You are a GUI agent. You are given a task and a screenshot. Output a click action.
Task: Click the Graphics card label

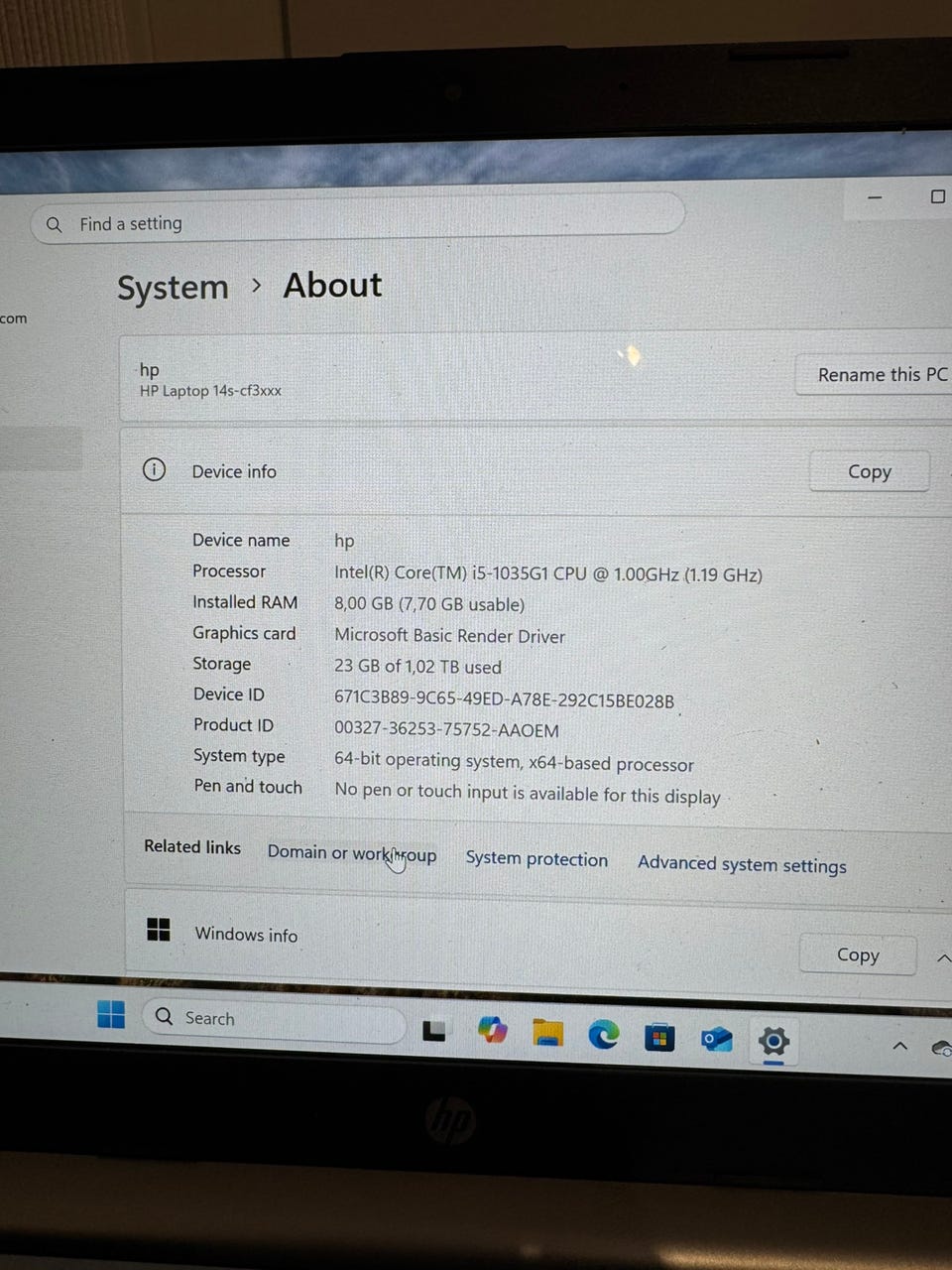pyautogui.click(x=244, y=633)
